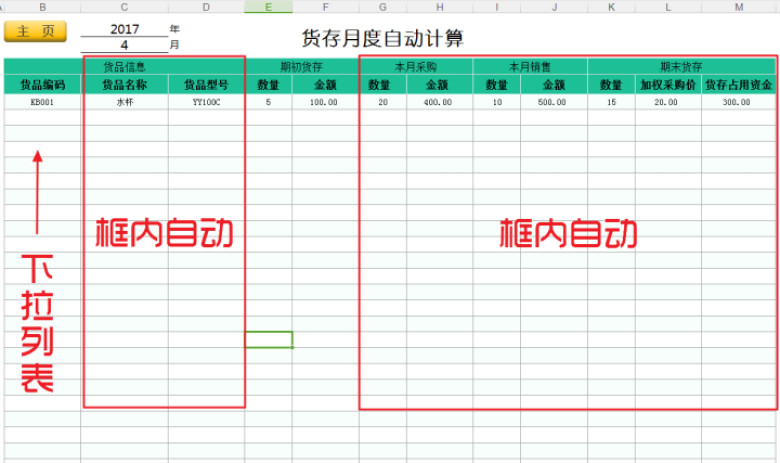Click the 加权采购价 header cell

668,85
